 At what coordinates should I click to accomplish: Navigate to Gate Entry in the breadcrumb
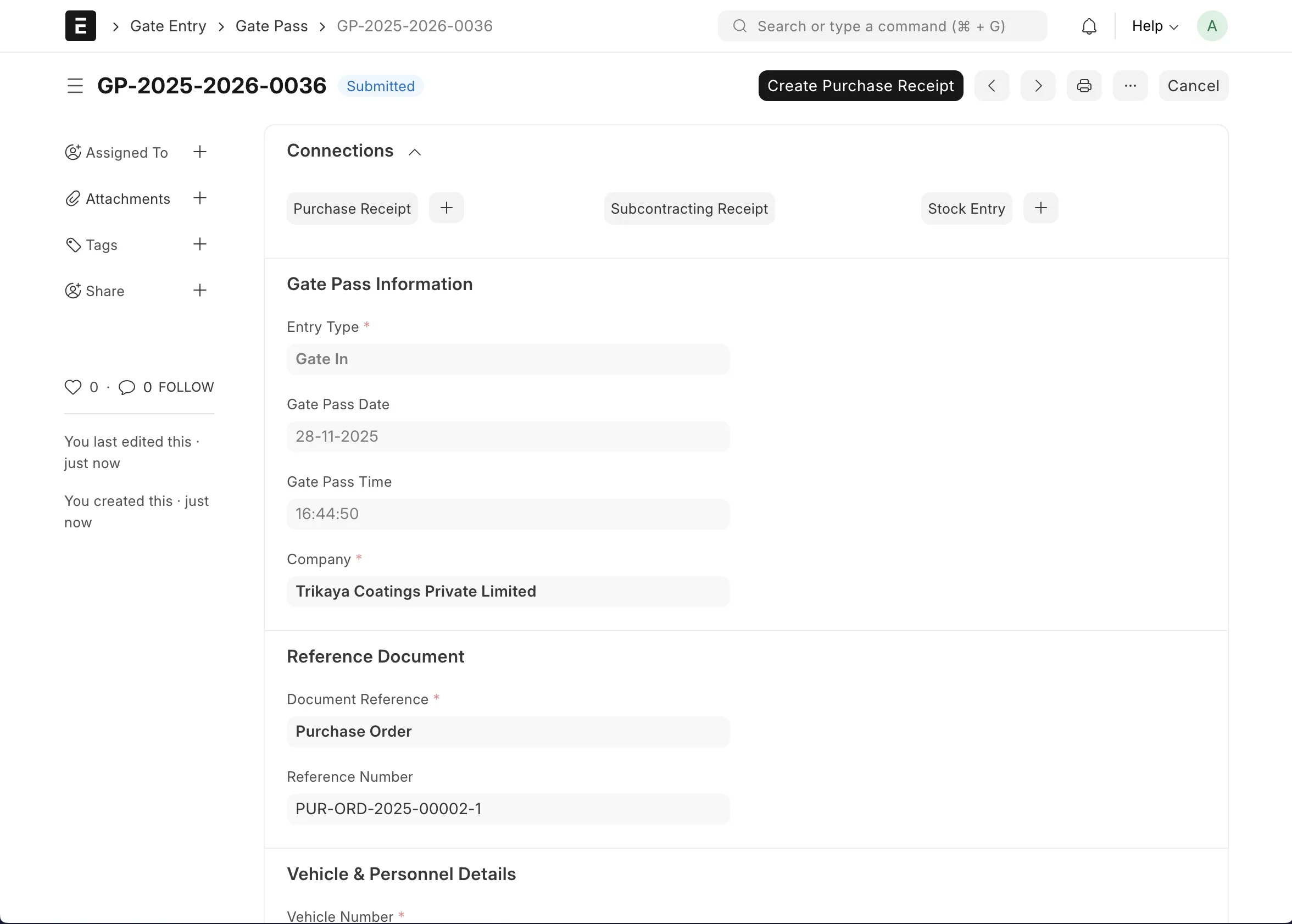tap(168, 26)
